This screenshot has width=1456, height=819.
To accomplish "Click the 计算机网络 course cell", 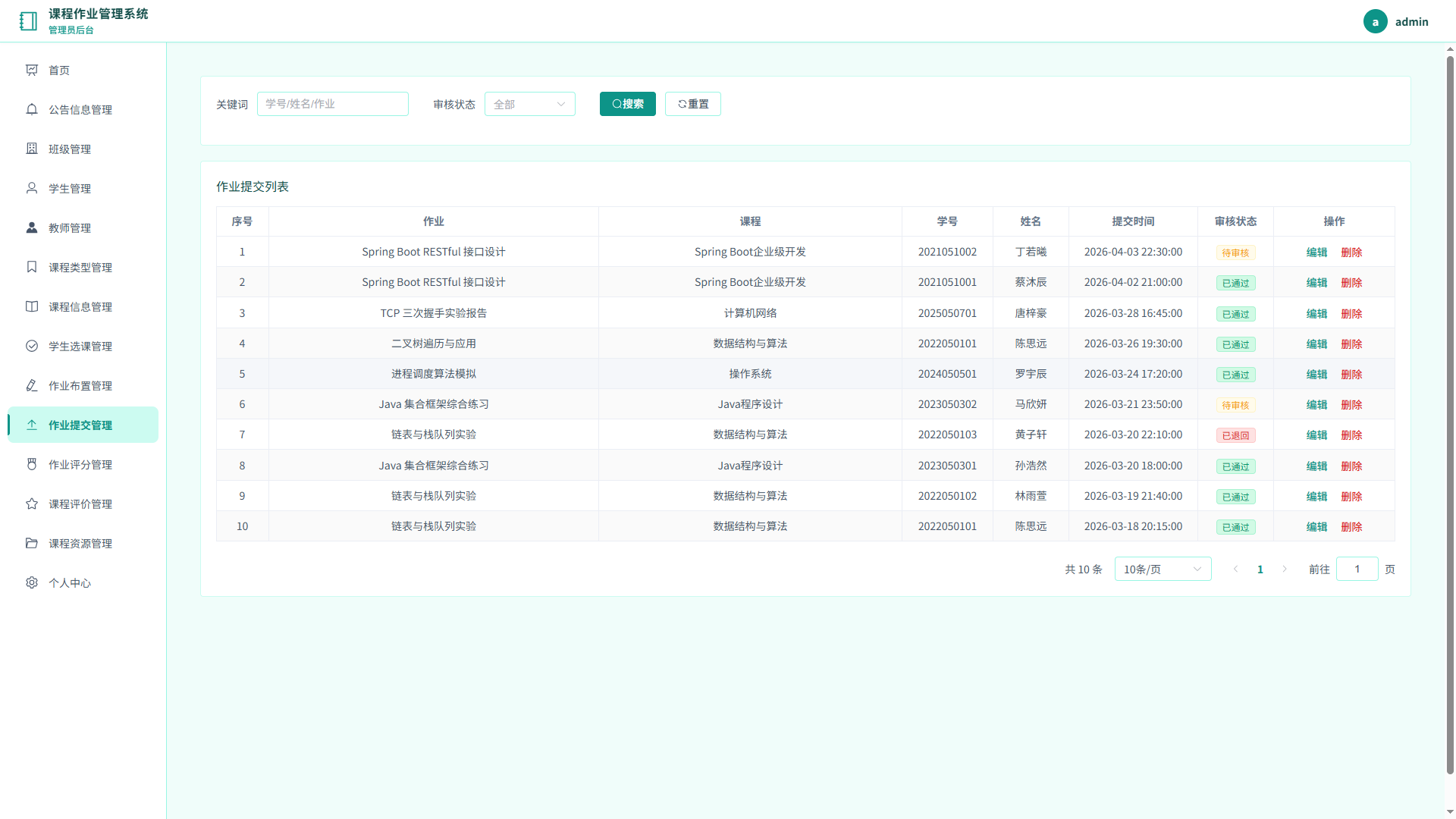I will click(750, 313).
